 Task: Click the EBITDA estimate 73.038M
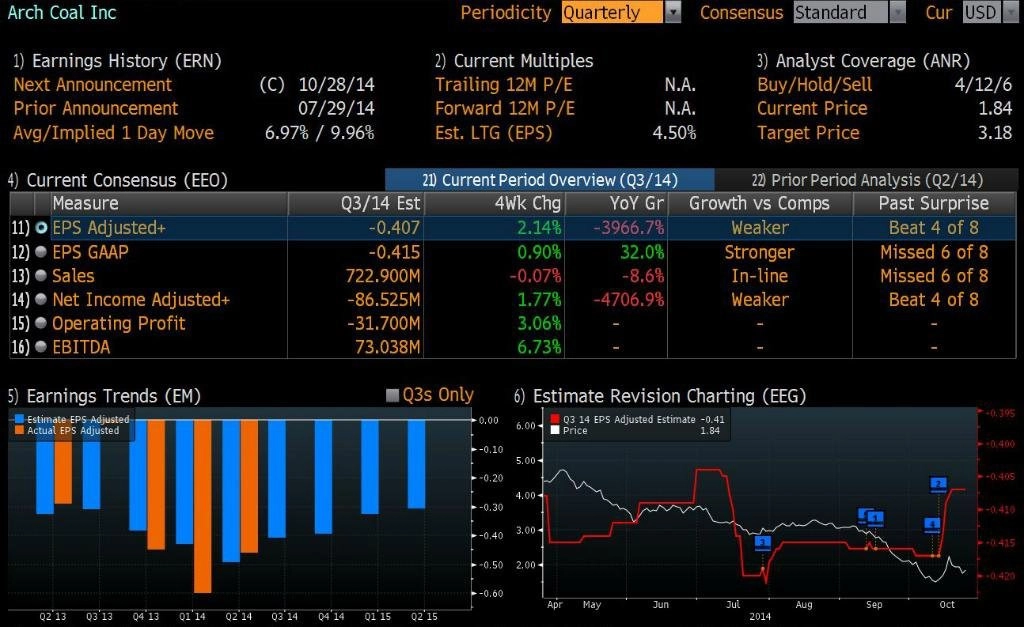(387, 347)
